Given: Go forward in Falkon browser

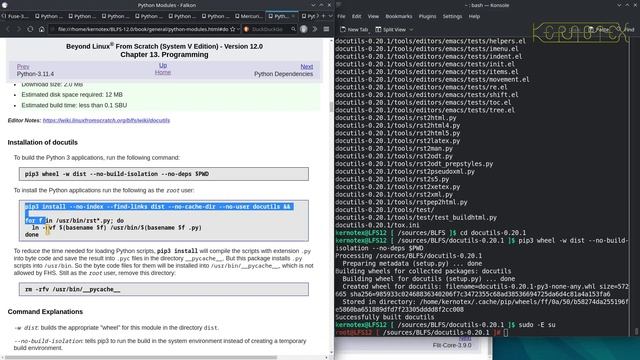Looking at the screenshot, I should tap(19, 29).
